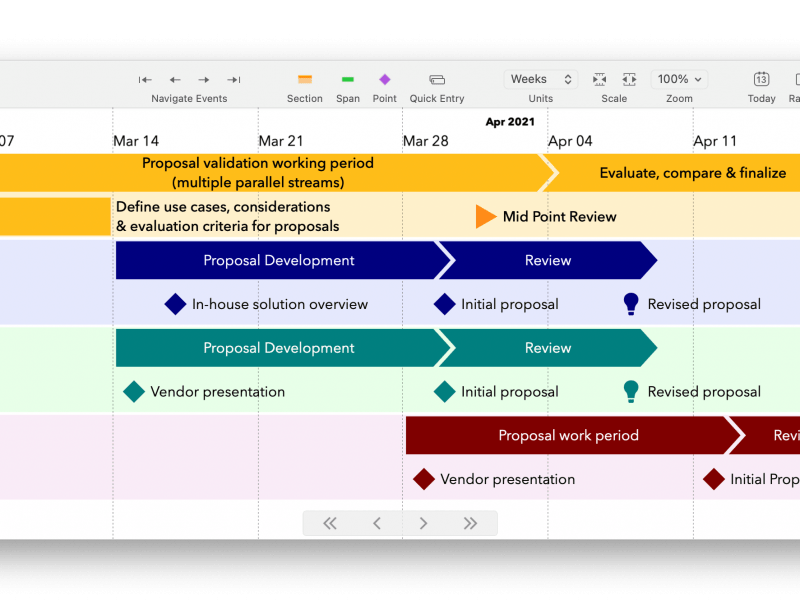Screen dimensions: 800x600
Task: Open the 100% zoom dropdown
Action: tap(679, 79)
